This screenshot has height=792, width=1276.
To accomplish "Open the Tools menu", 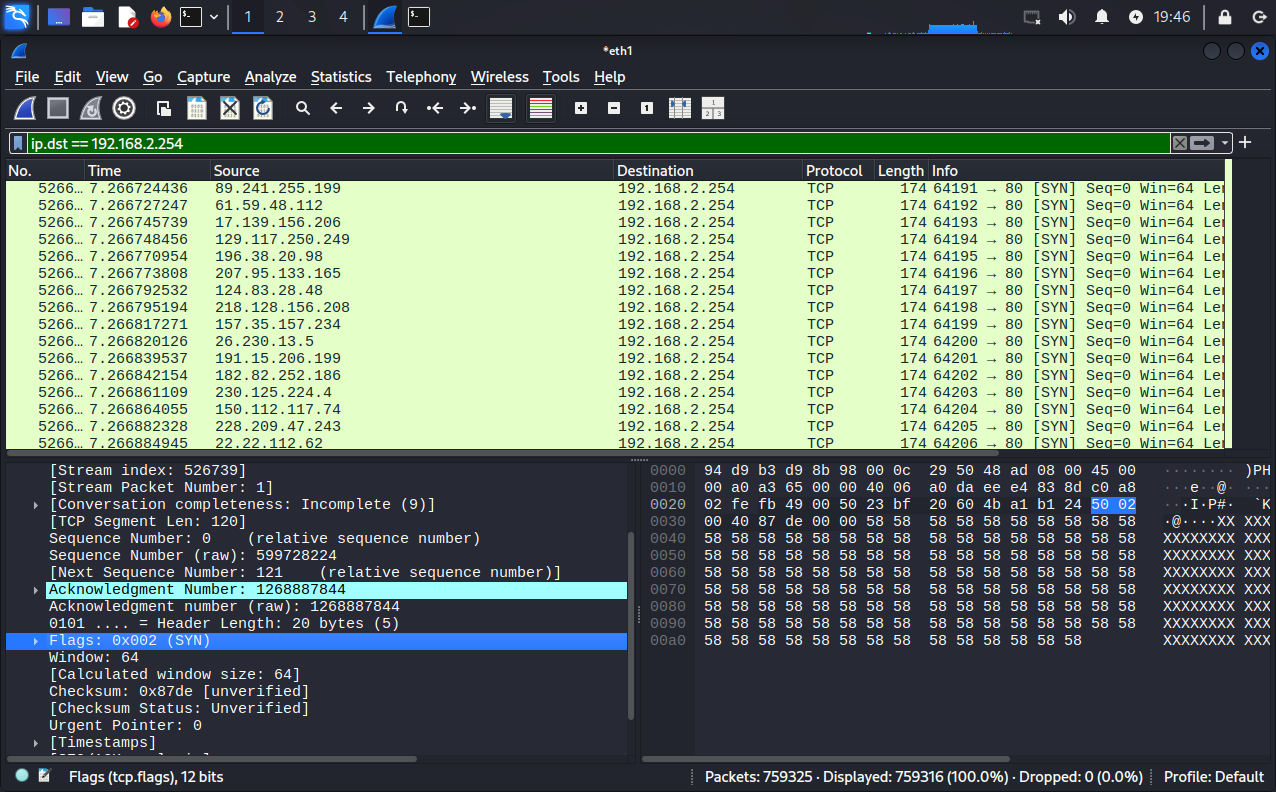I will click(x=561, y=77).
